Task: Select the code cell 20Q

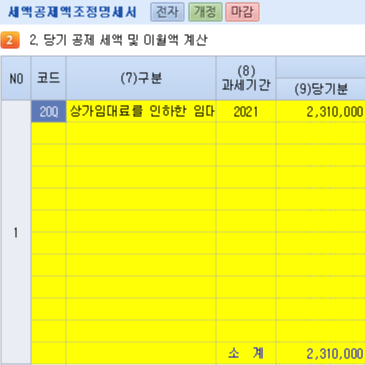Action: click(49, 112)
